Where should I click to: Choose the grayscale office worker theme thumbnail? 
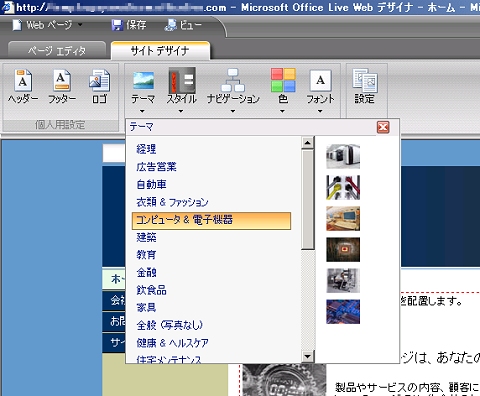pos(343,280)
